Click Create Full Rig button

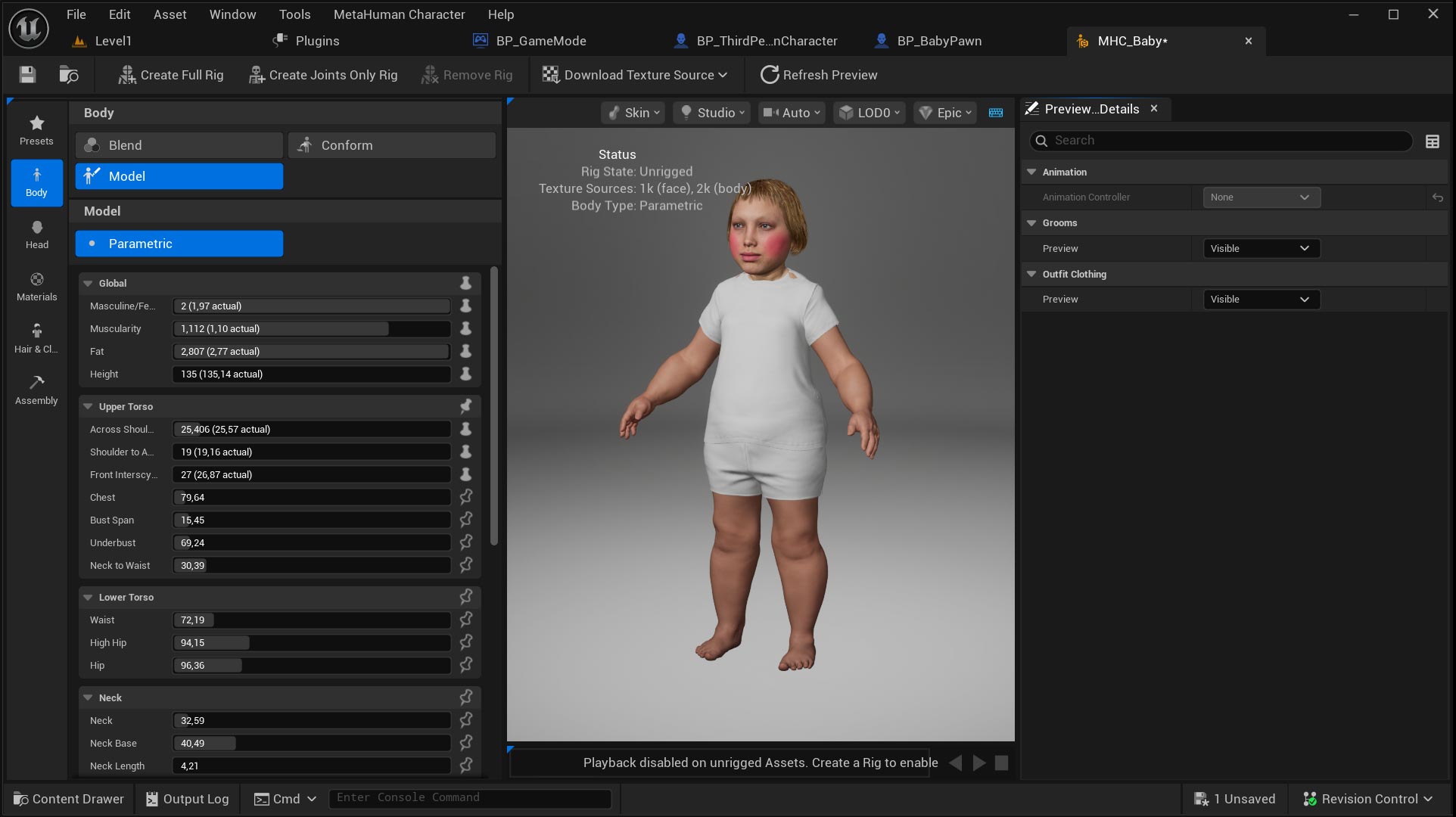pos(171,75)
